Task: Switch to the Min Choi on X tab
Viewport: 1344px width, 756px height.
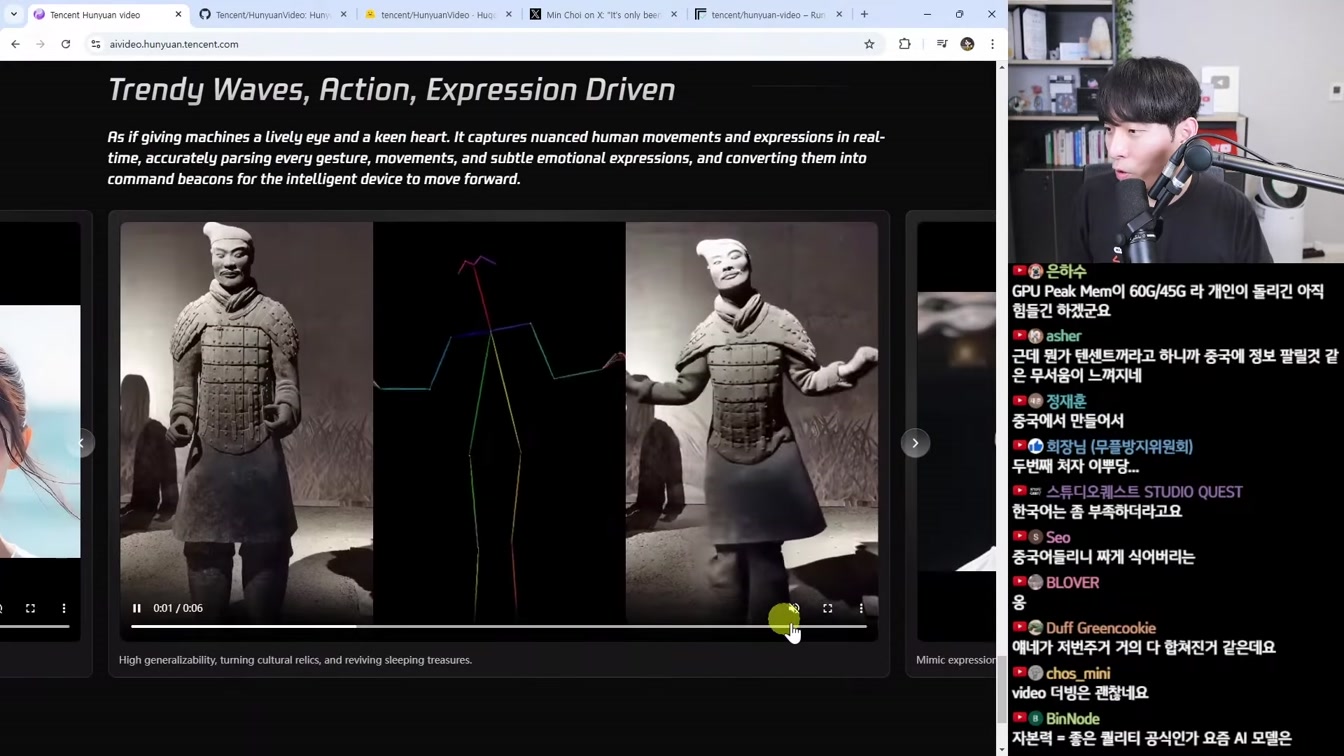Action: 603,15
